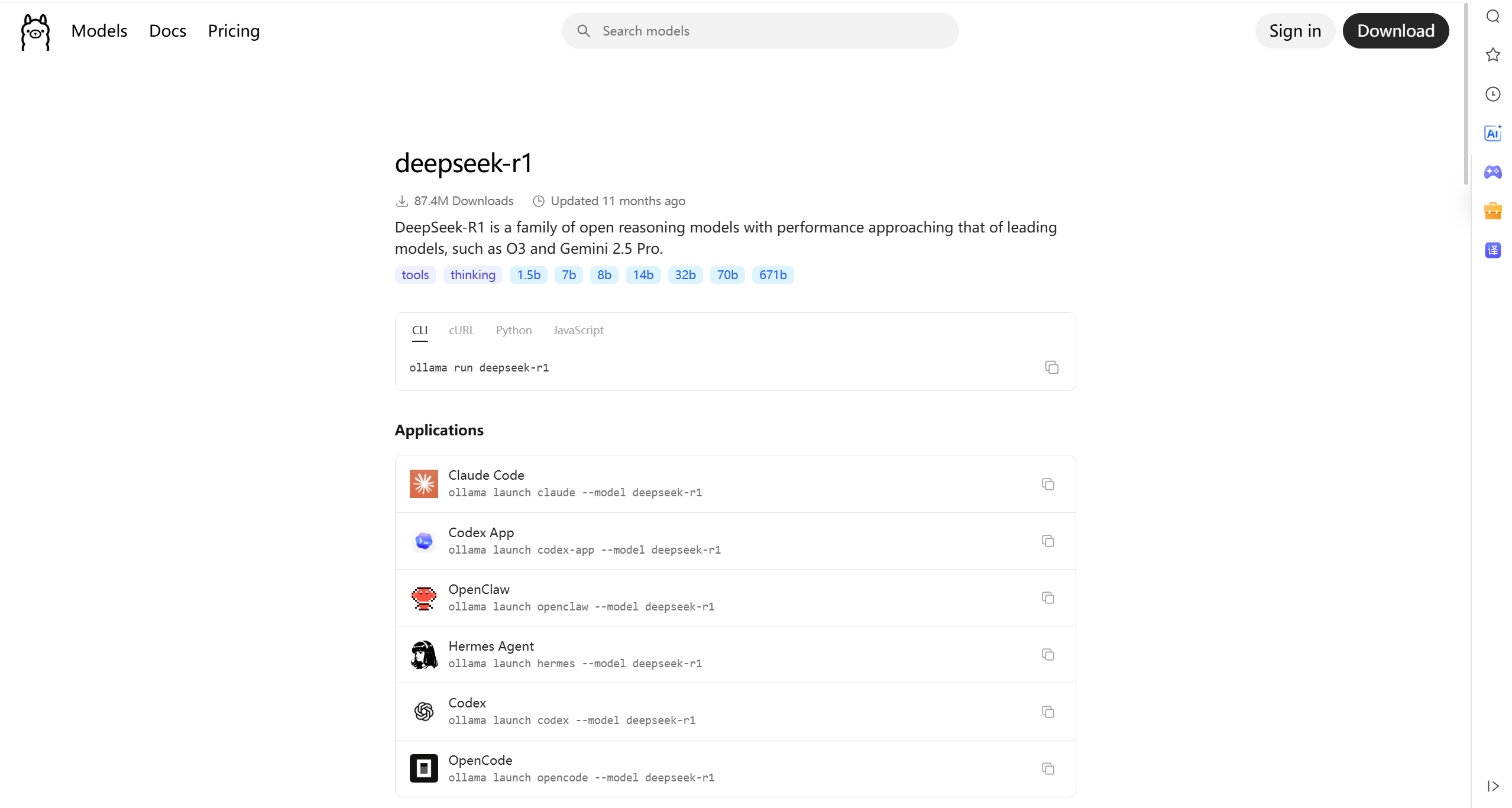The height and width of the screenshot is (808, 1512).
Task: Collapse the browser sidebar panel
Action: pos(1492,786)
